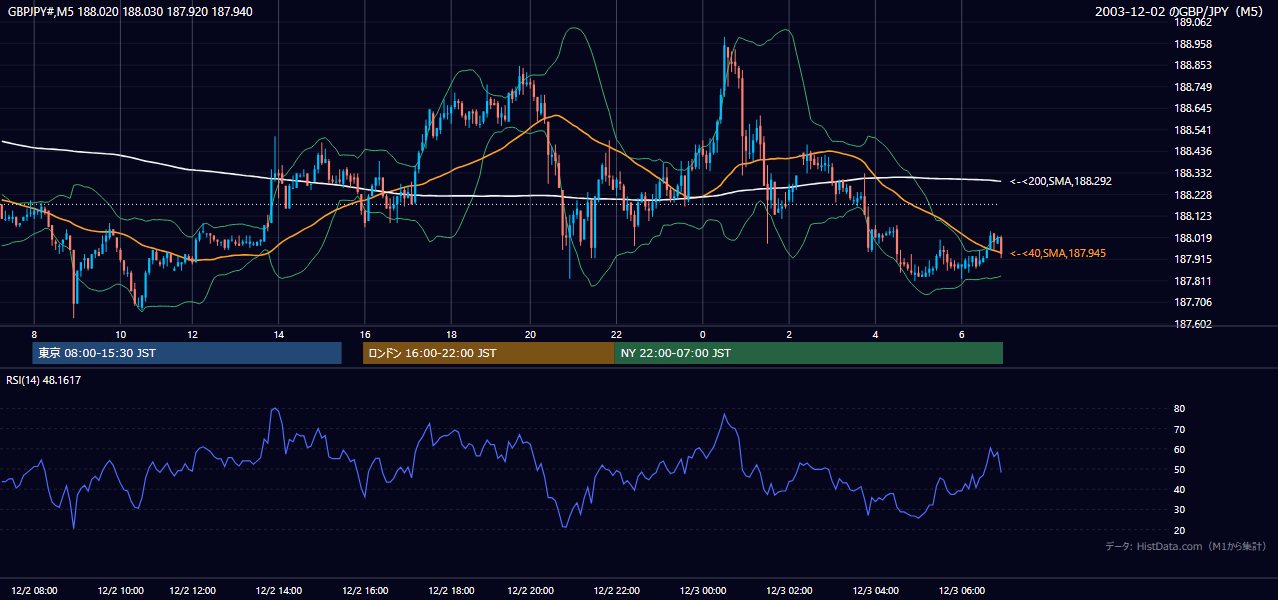The height and width of the screenshot is (600, 1278).
Task: Click the 12/2 12:00 date axis label
Action: pos(193,591)
